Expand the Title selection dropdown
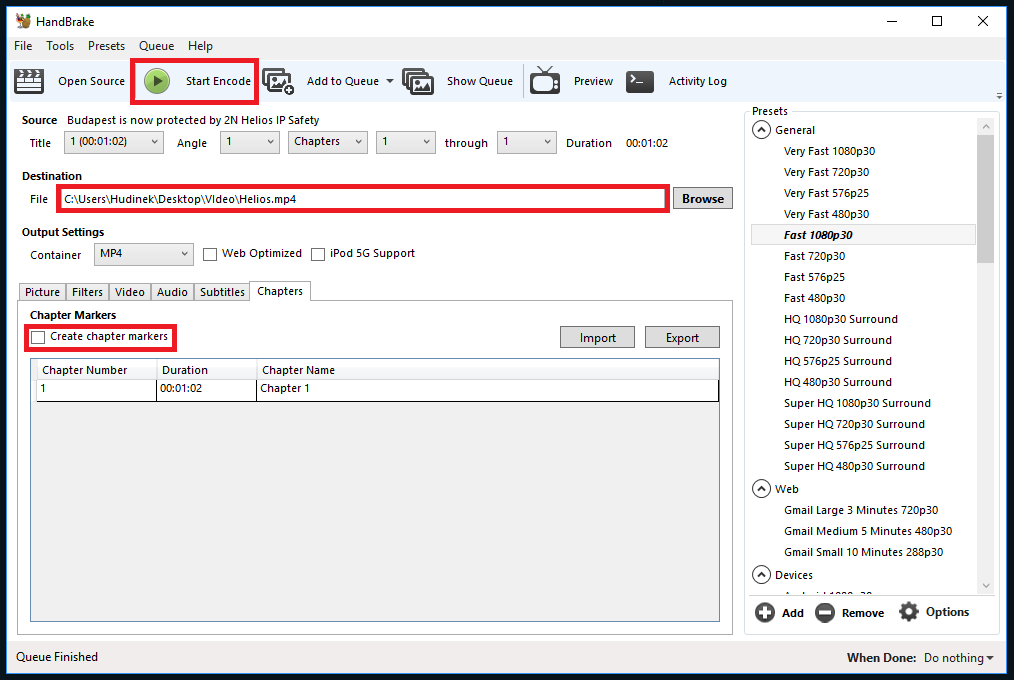The width and height of the screenshot is (1014, 680). [113, 142]
